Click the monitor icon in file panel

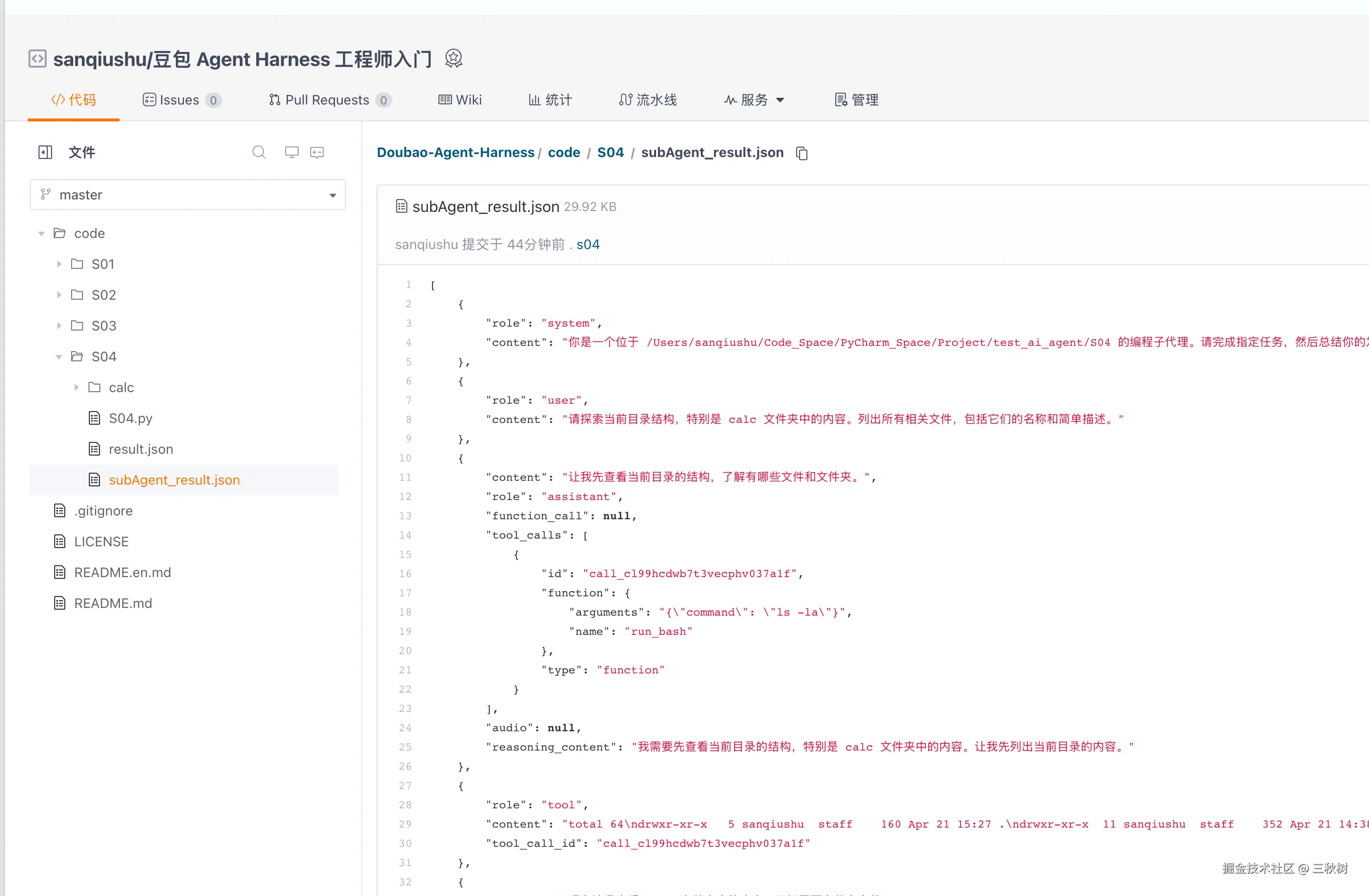pyautogui.click(x=291, y=152)
